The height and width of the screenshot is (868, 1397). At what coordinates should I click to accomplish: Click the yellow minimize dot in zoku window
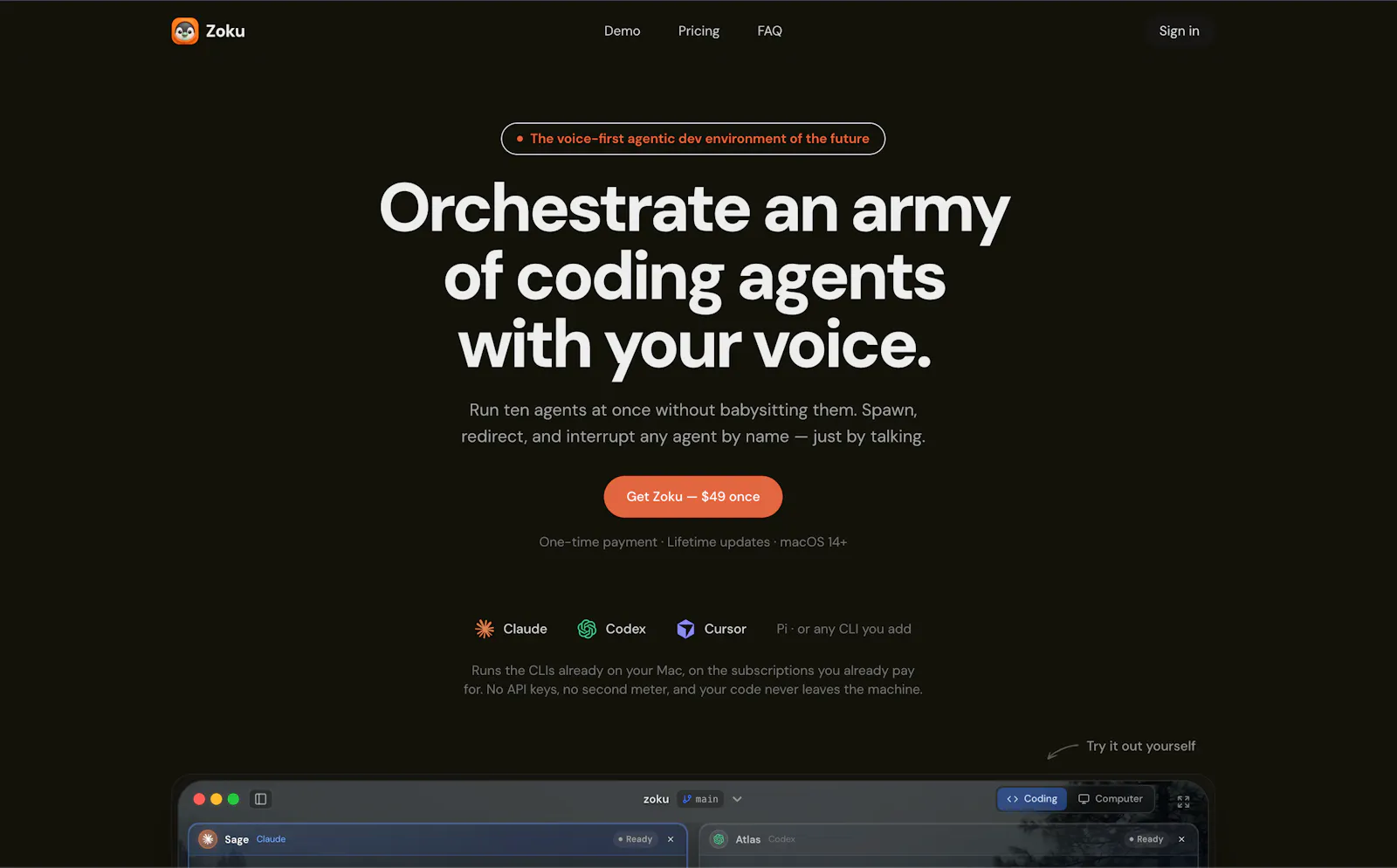(217, 799)
